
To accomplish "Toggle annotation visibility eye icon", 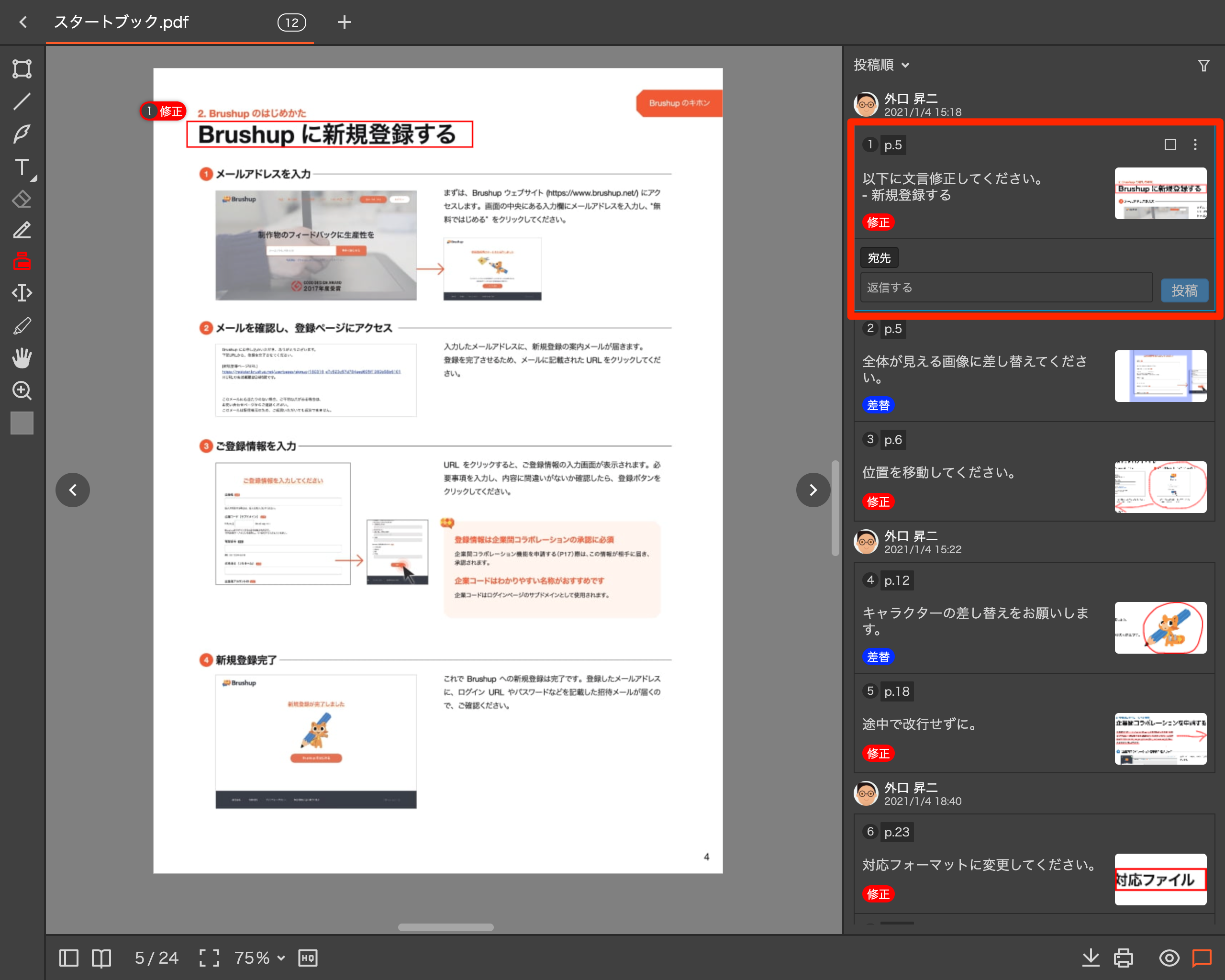I will coord(1169,958).
